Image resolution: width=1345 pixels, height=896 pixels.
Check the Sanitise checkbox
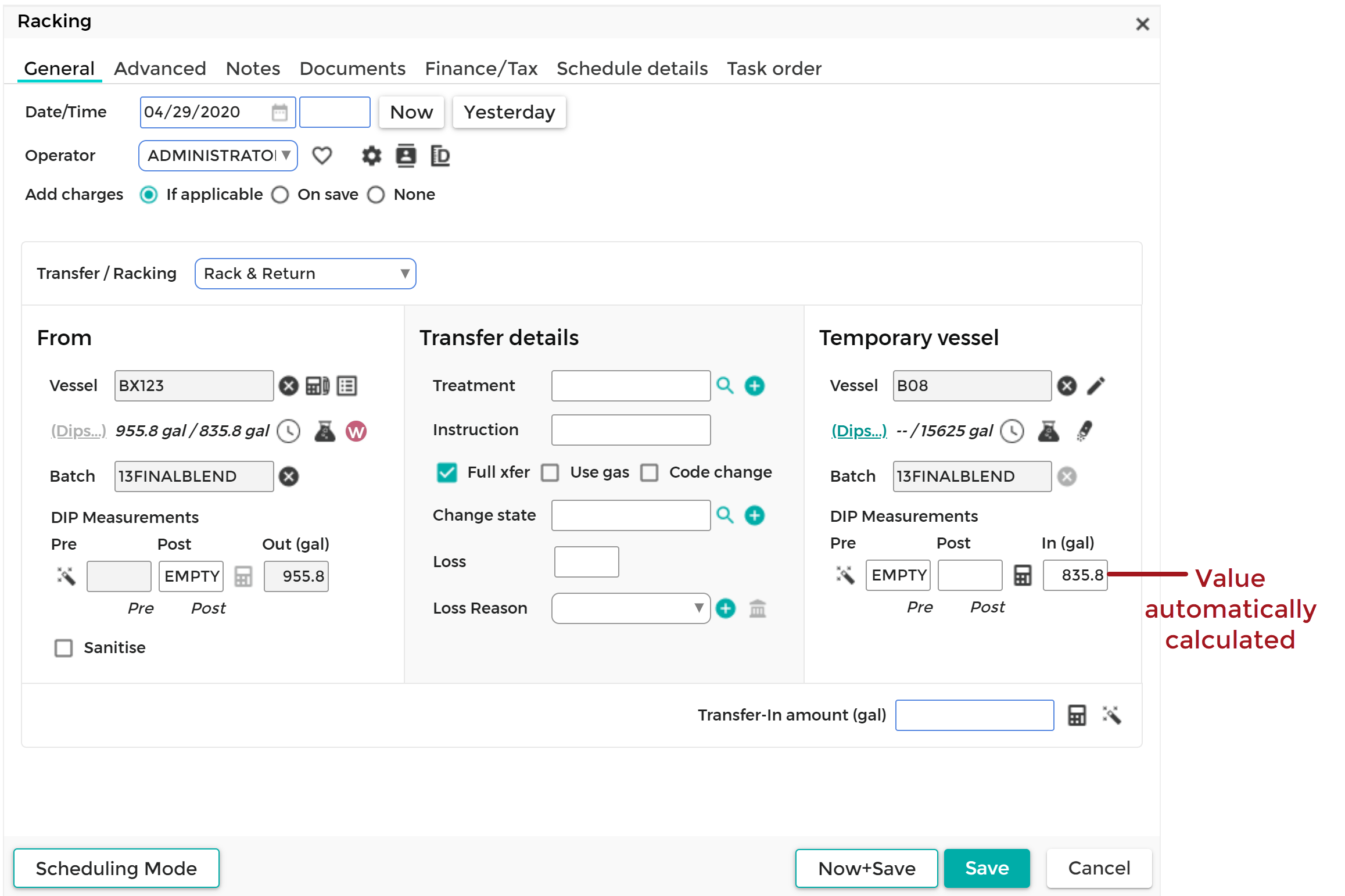63,648
